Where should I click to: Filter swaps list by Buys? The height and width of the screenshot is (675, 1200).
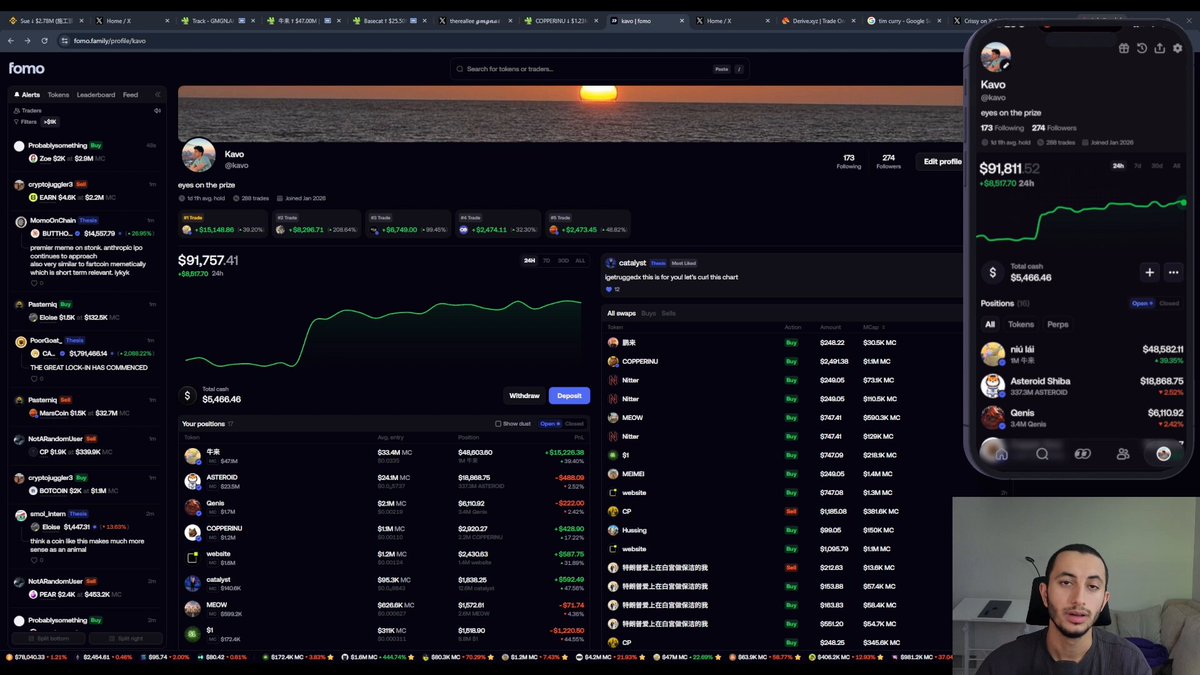click(x=648, y=314)
